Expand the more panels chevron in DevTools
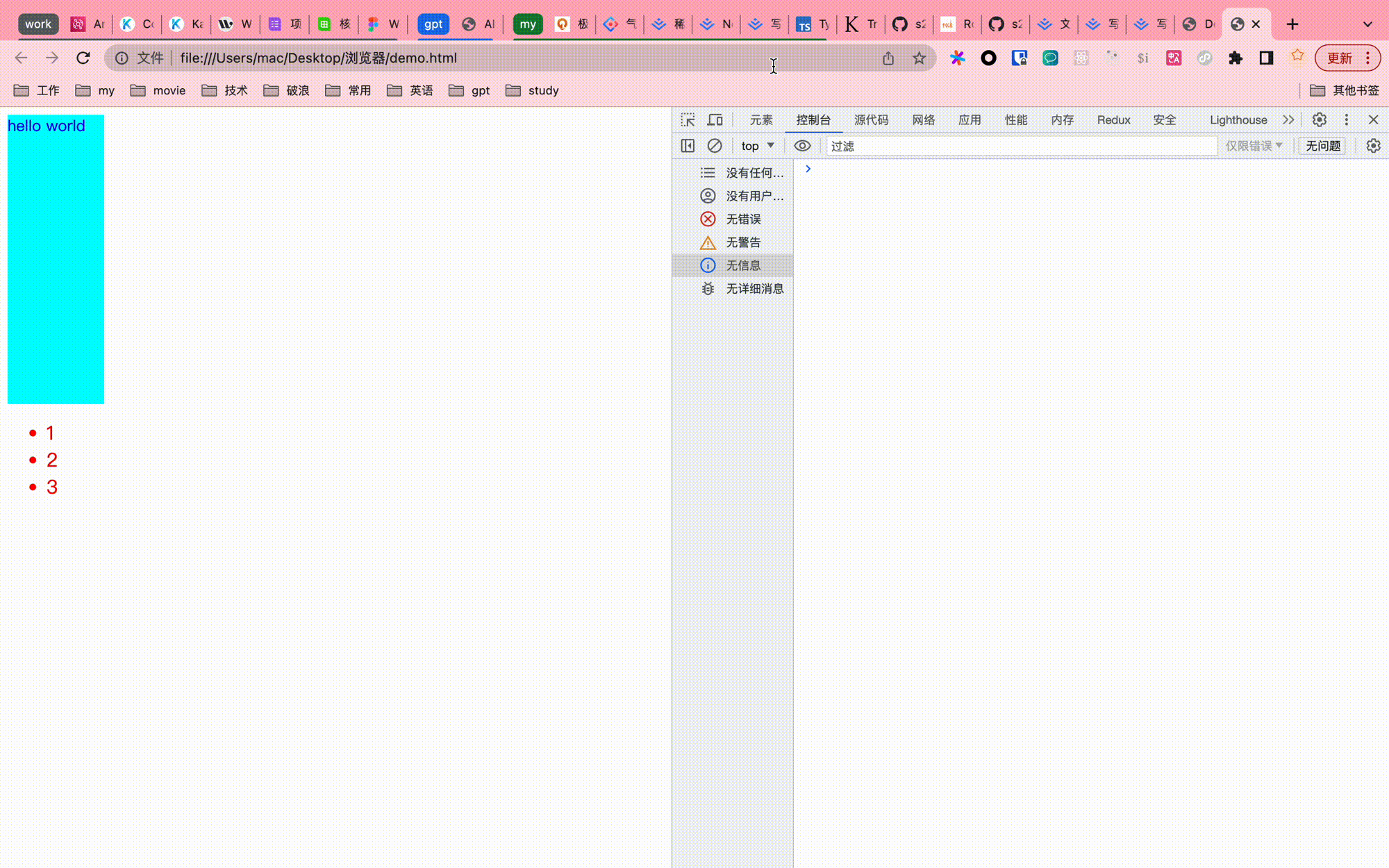 click(1288, 119)
